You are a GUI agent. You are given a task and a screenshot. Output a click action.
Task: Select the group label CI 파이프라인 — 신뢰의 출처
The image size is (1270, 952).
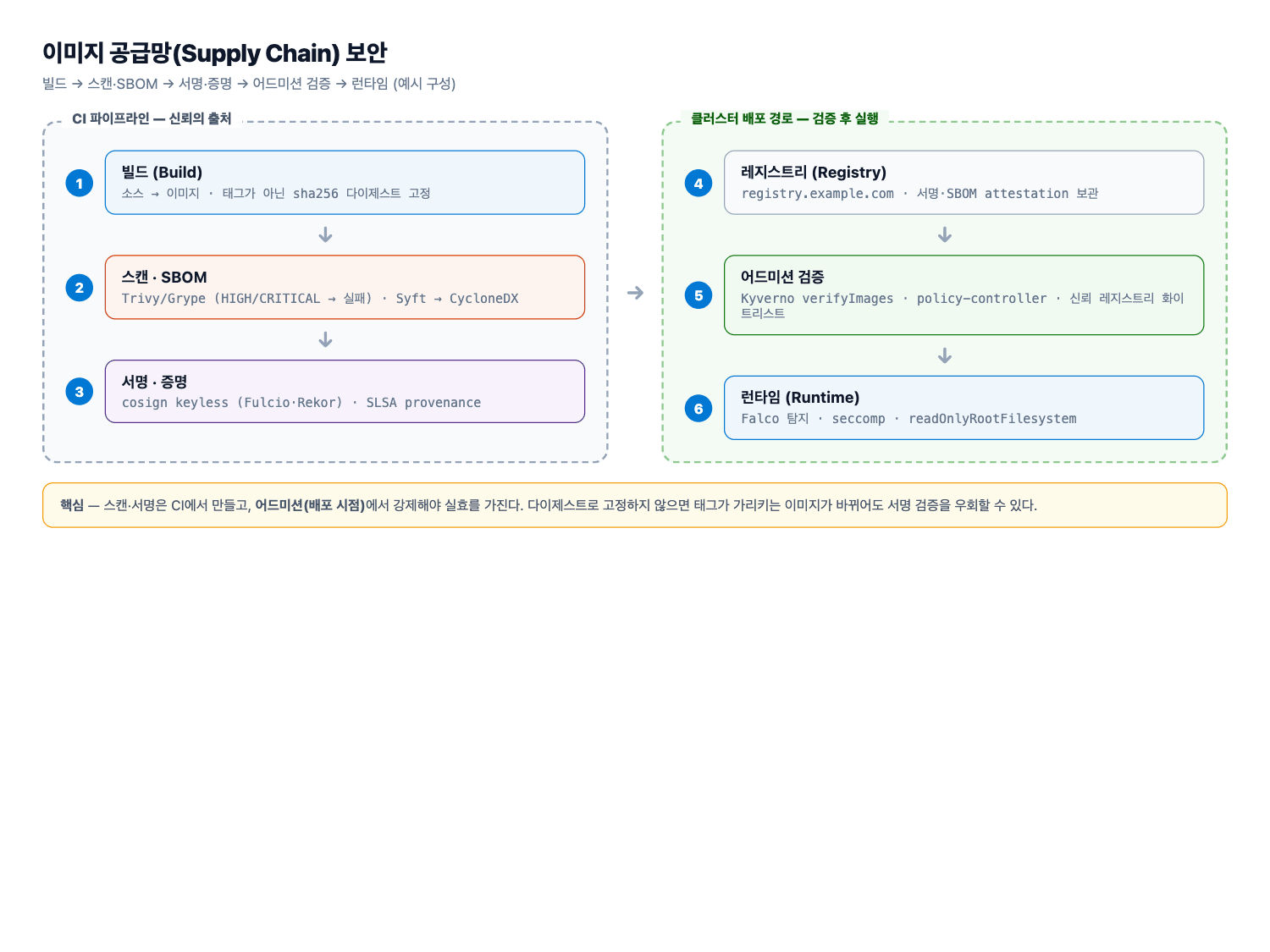click(152, 118)
